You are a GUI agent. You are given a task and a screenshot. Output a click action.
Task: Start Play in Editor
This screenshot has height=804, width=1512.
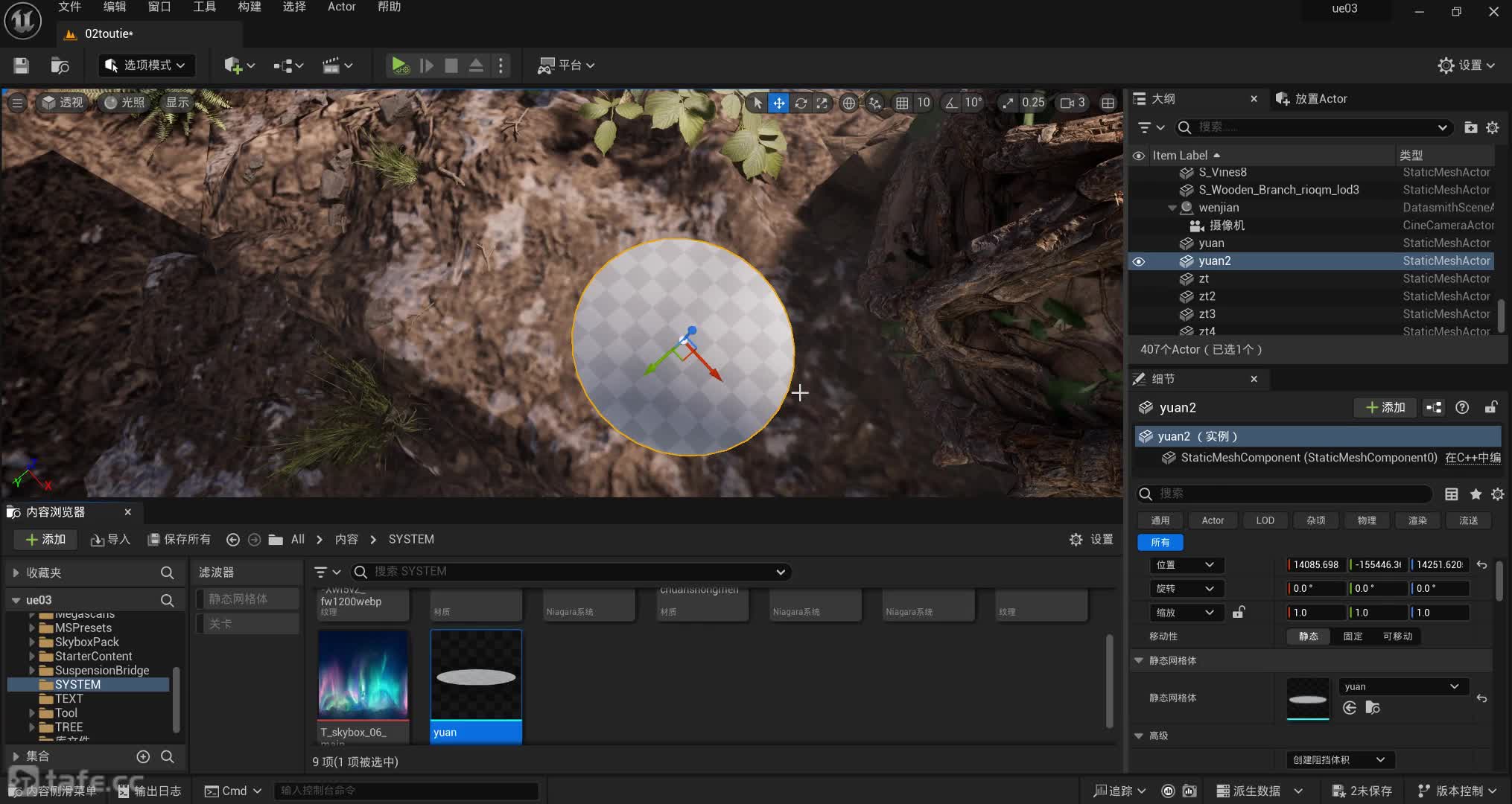coord(400,66)
